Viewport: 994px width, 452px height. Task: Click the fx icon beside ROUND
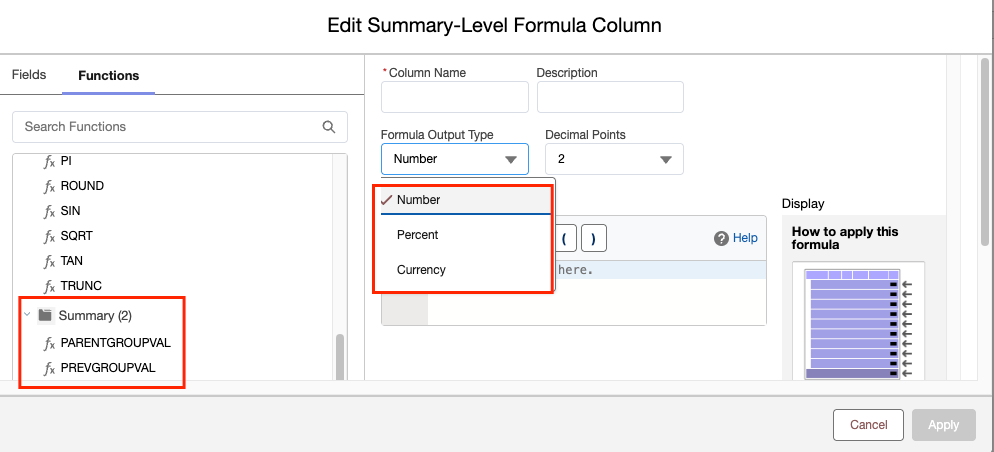[x=49, y=187]
